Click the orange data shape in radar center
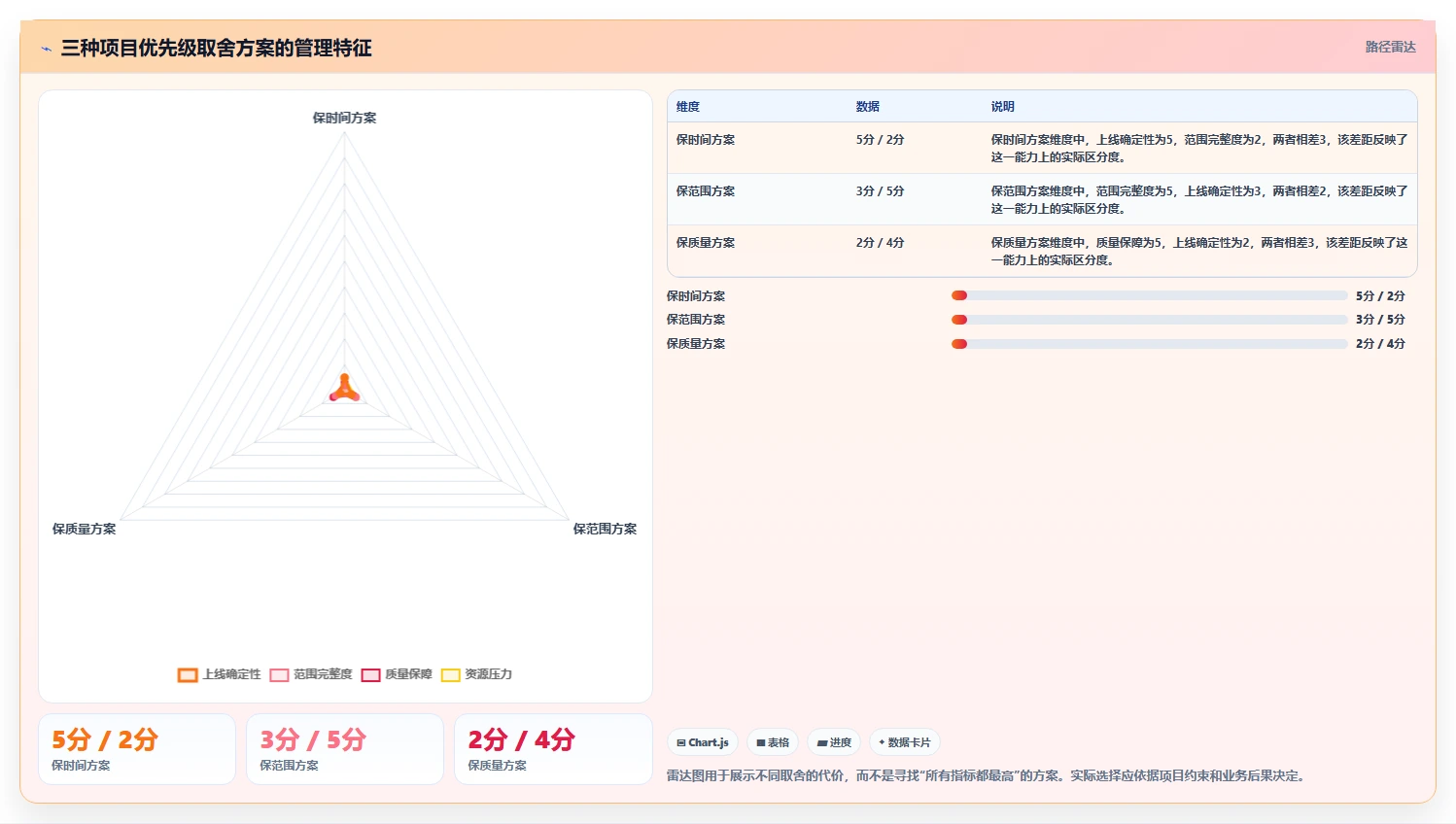Screen dimensions: 1456x824 pyautogui.click(x=344, y=390)
